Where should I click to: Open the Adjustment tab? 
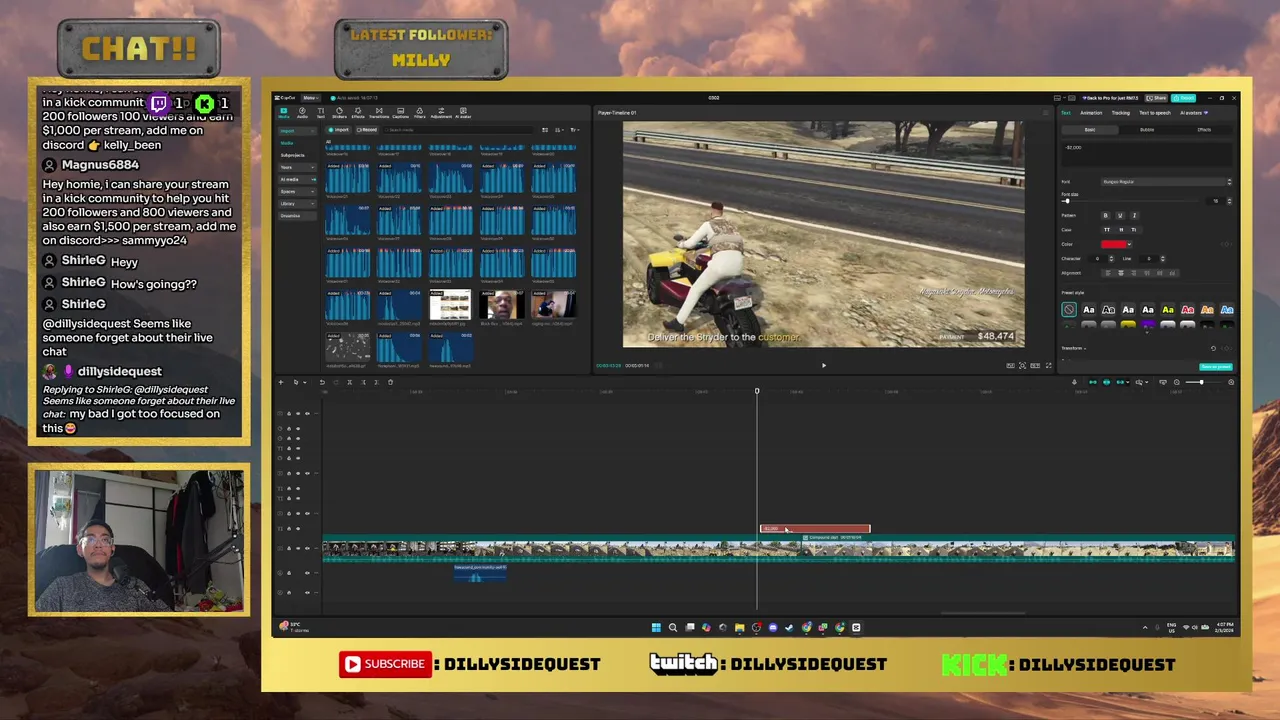point(441,111)
